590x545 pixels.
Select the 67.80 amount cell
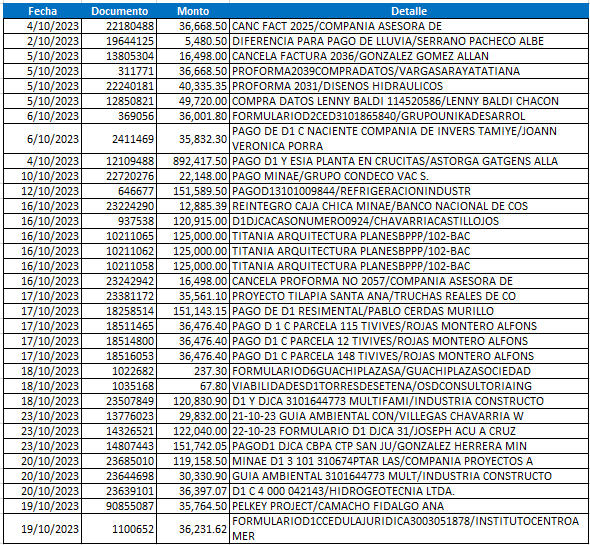[x=193, y=386]
